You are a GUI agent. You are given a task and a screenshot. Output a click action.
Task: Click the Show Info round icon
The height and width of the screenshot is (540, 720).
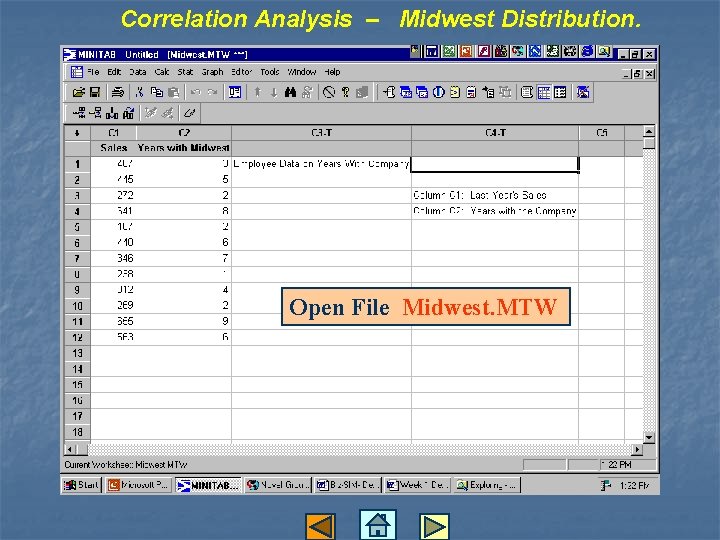[439, 92]
